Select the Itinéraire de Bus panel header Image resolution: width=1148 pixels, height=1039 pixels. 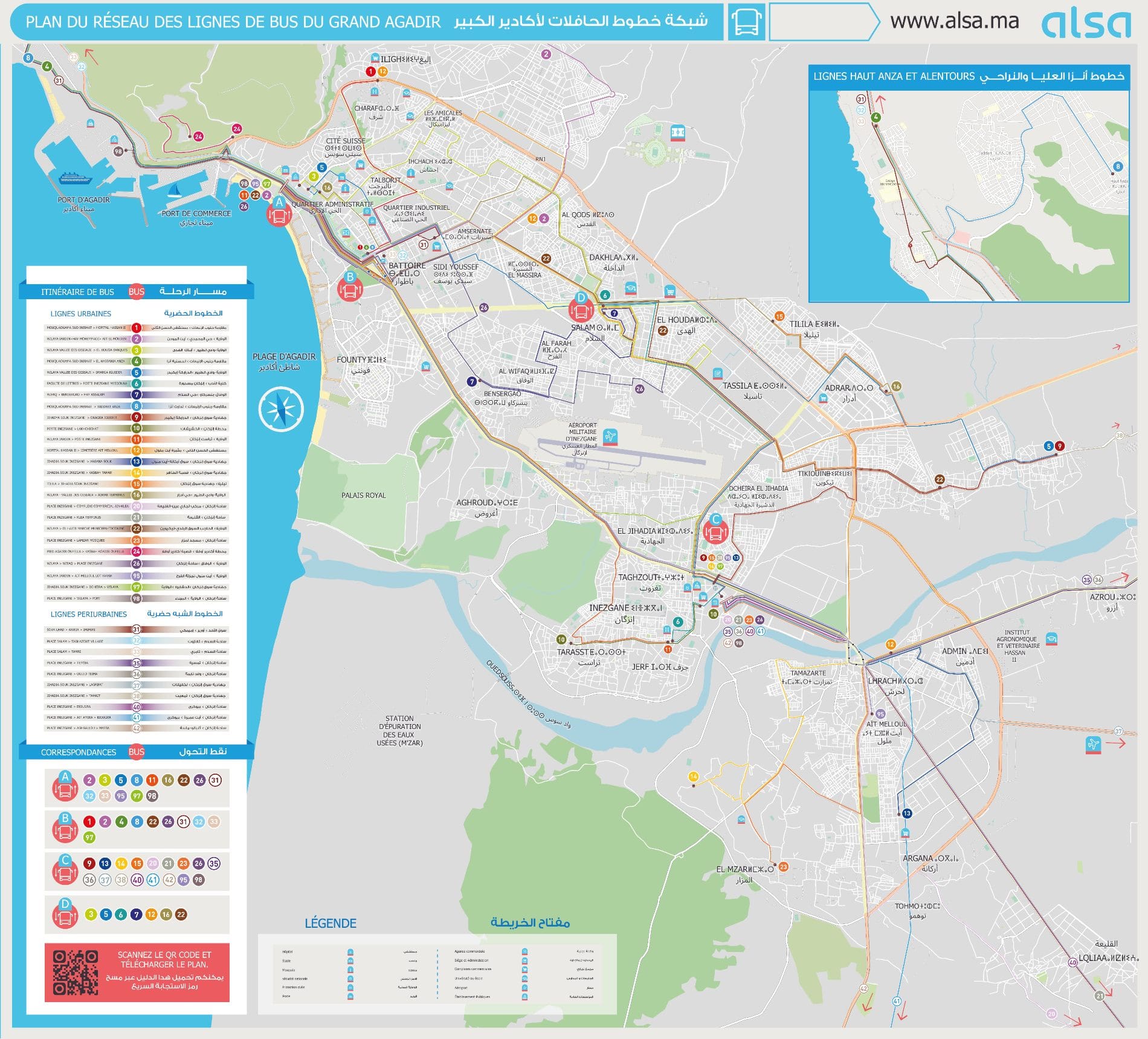click(x=137, y=291)
